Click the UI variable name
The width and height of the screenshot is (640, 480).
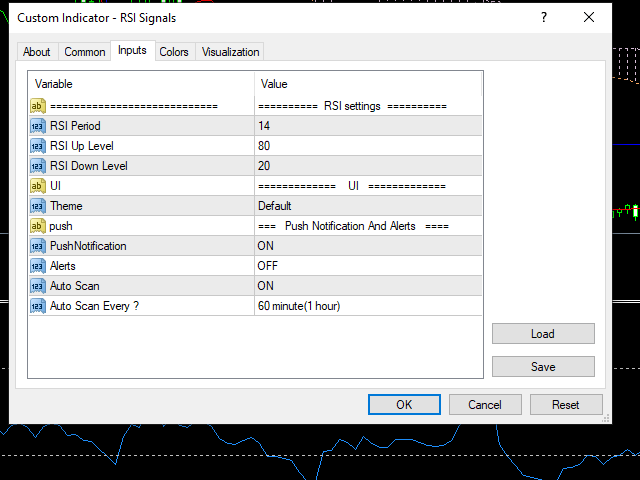click(x=56, y=186)
